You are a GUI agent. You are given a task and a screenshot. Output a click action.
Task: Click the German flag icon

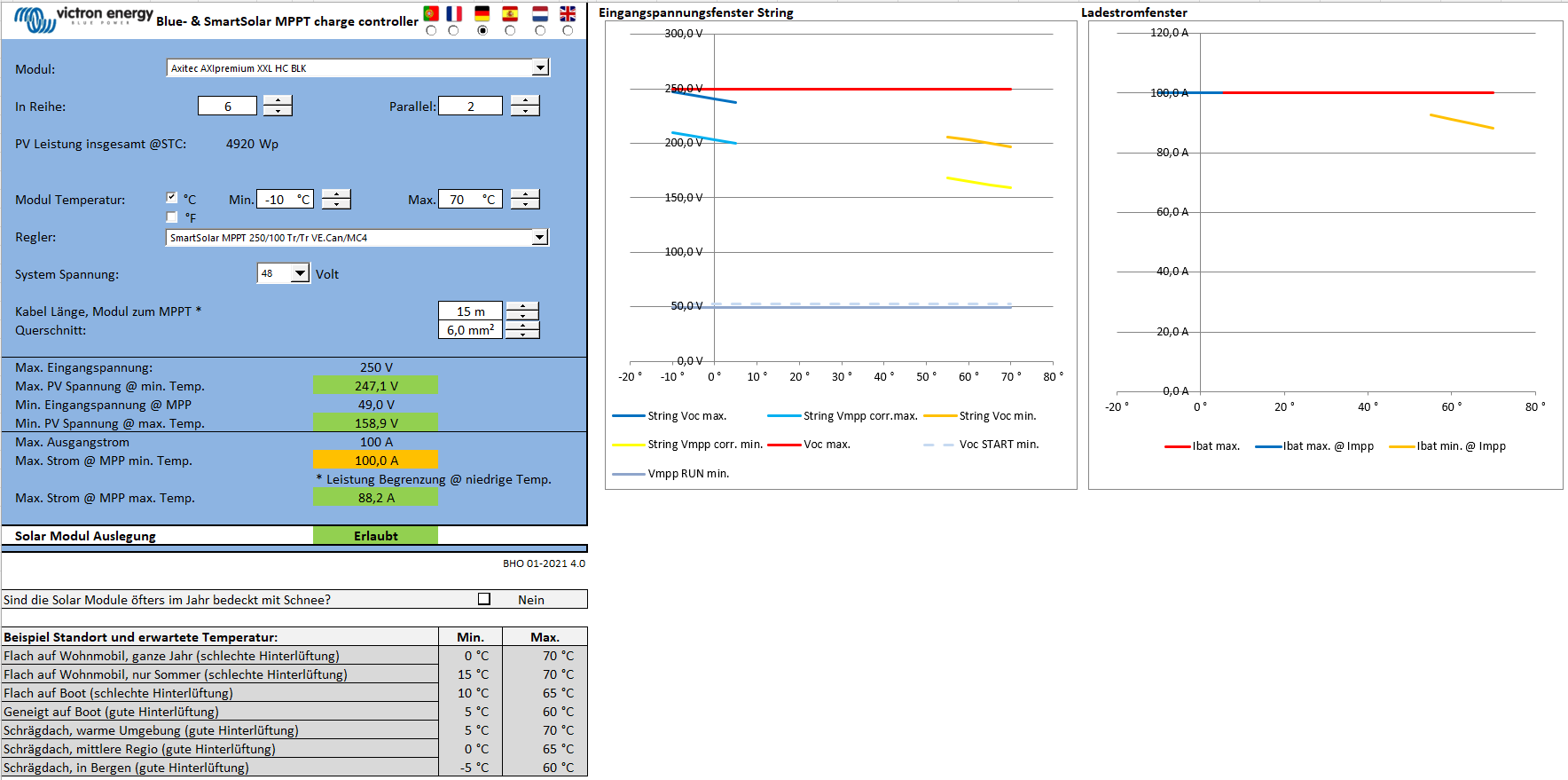(482, 13)
